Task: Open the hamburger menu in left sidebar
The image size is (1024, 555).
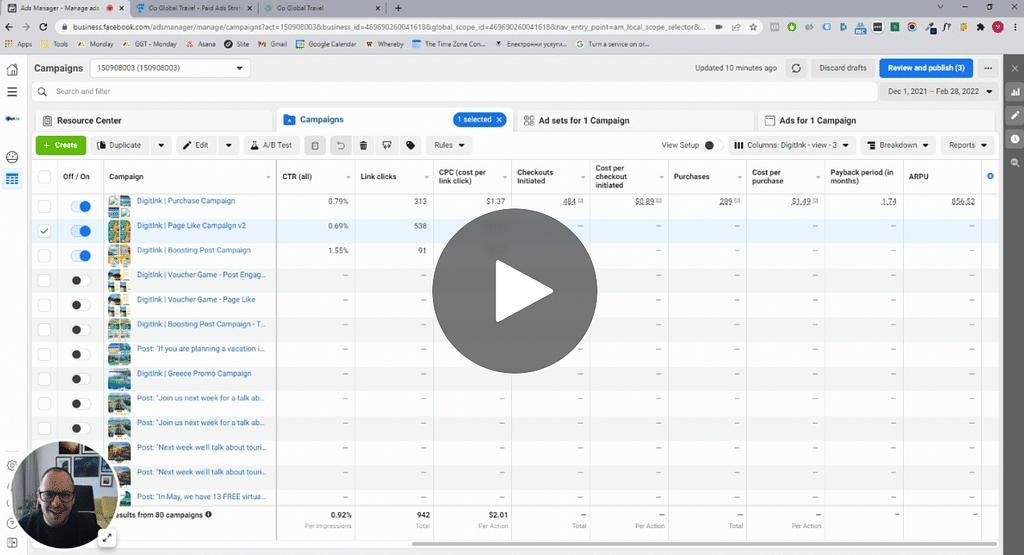Action: point(12,92)
